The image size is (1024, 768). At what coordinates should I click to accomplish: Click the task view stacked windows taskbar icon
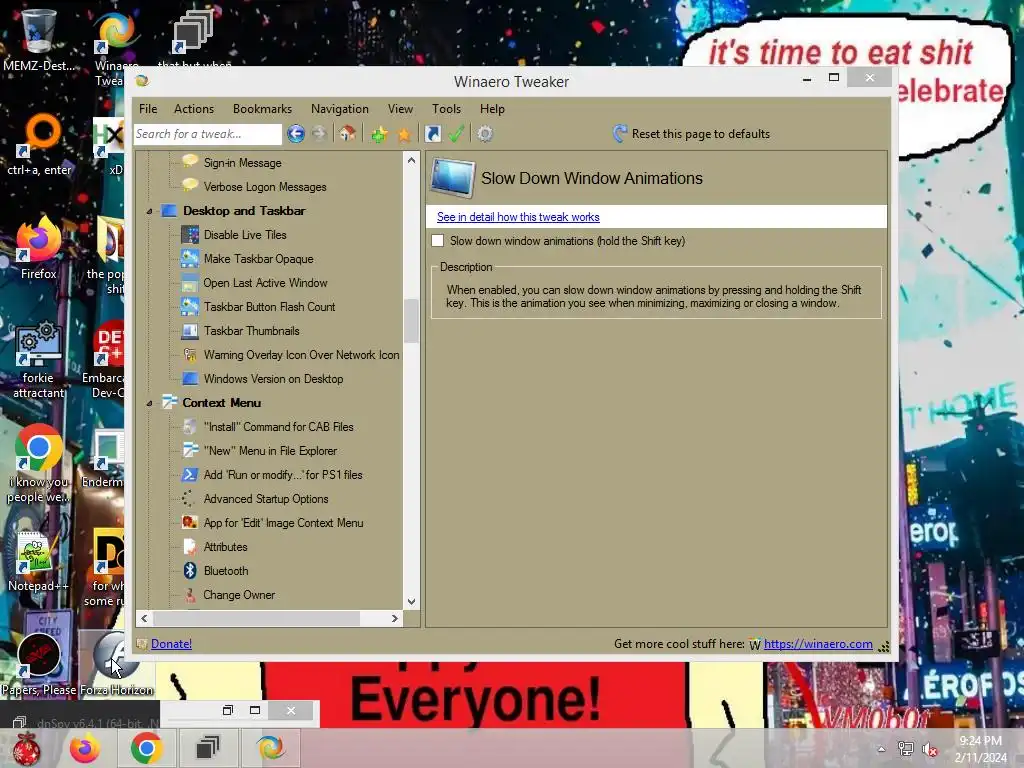(208, 748)
